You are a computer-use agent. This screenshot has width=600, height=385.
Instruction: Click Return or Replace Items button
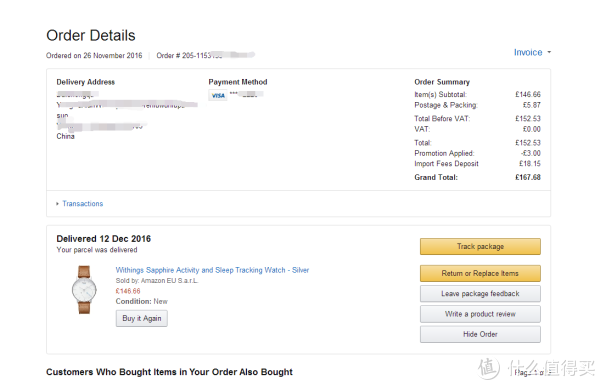coord(480,273)
